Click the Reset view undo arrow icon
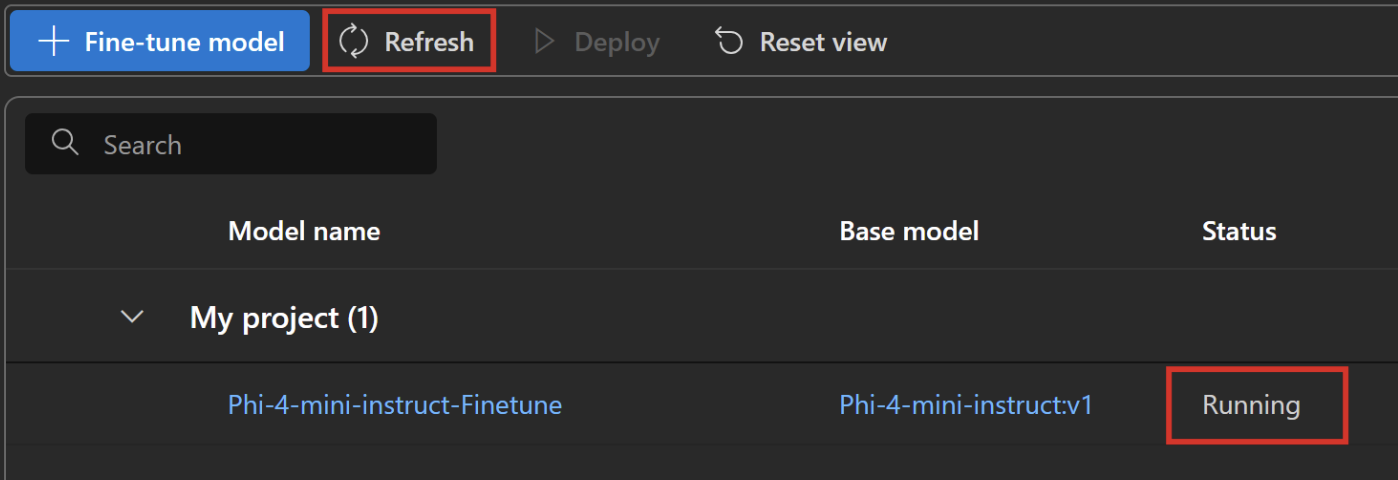1398x480 pixels. (x=730, y=42)
